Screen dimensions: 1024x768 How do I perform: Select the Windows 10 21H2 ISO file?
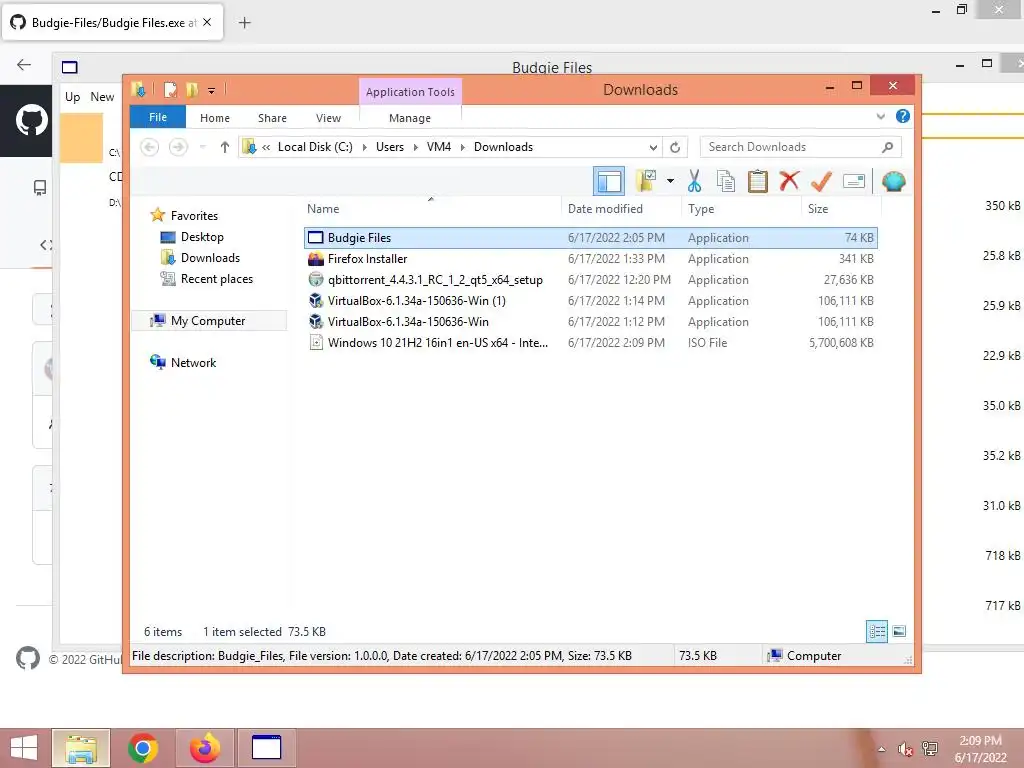[590, 342]
